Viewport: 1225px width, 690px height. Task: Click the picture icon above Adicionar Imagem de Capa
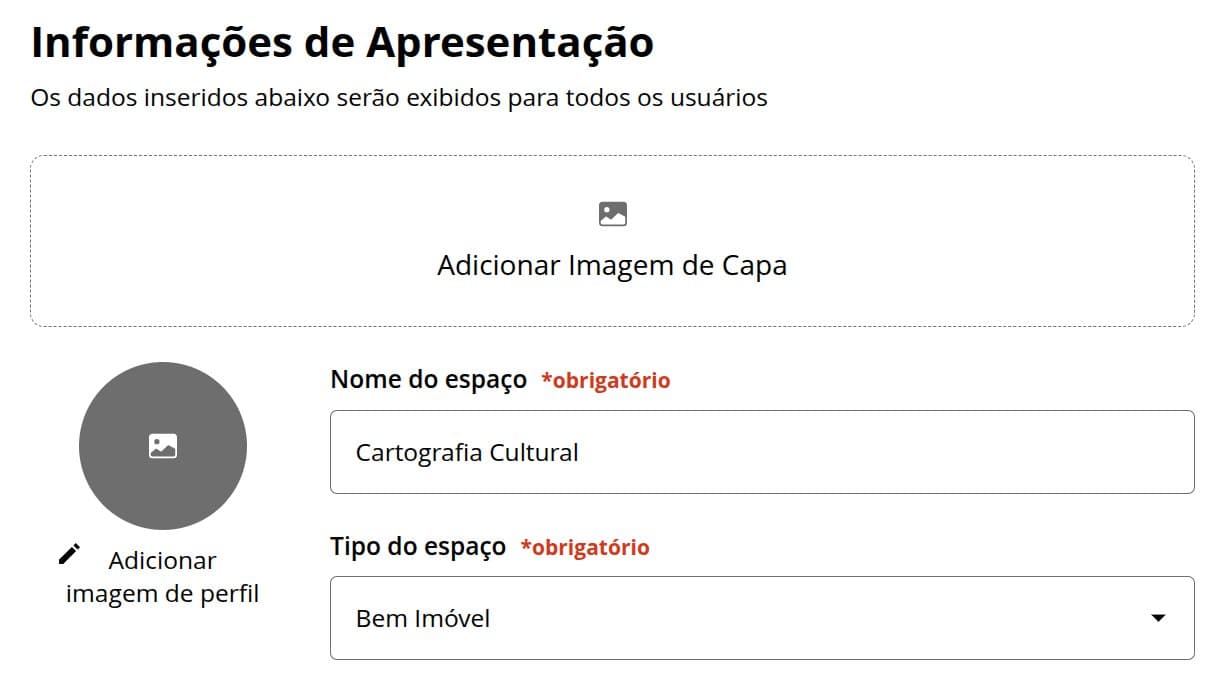pos(612,214)
